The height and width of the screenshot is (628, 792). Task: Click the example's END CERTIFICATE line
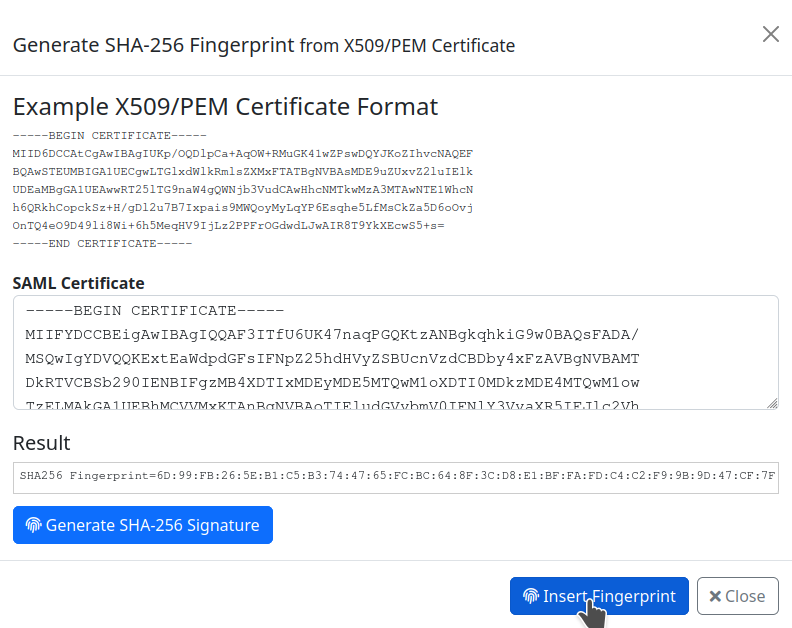(x=102, y=243)
